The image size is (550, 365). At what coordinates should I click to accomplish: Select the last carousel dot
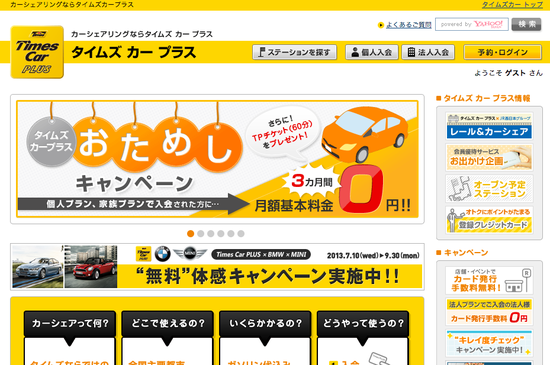[241, 234]
